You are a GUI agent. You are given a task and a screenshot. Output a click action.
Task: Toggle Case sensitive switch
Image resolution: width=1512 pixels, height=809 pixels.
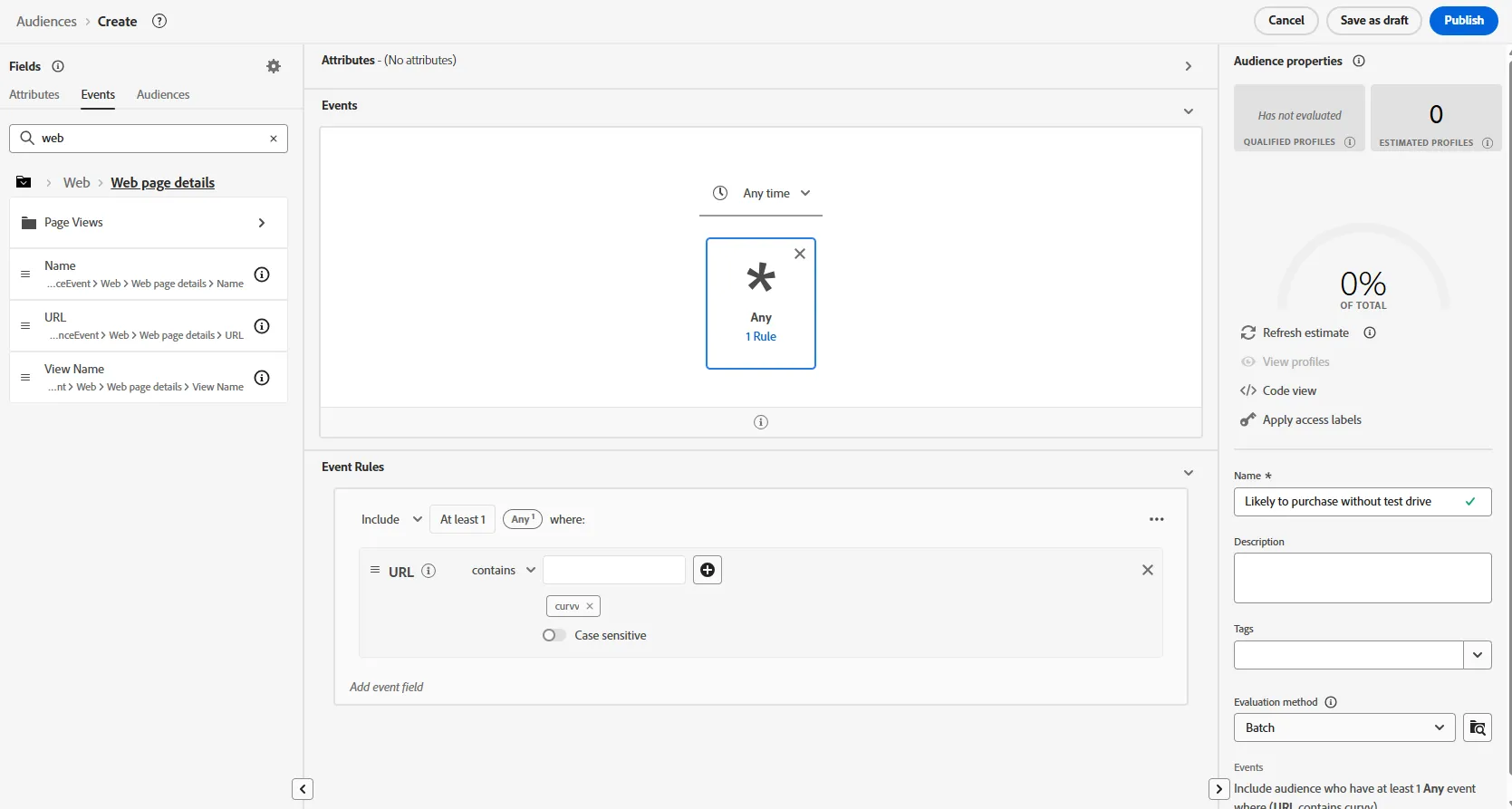554,635
